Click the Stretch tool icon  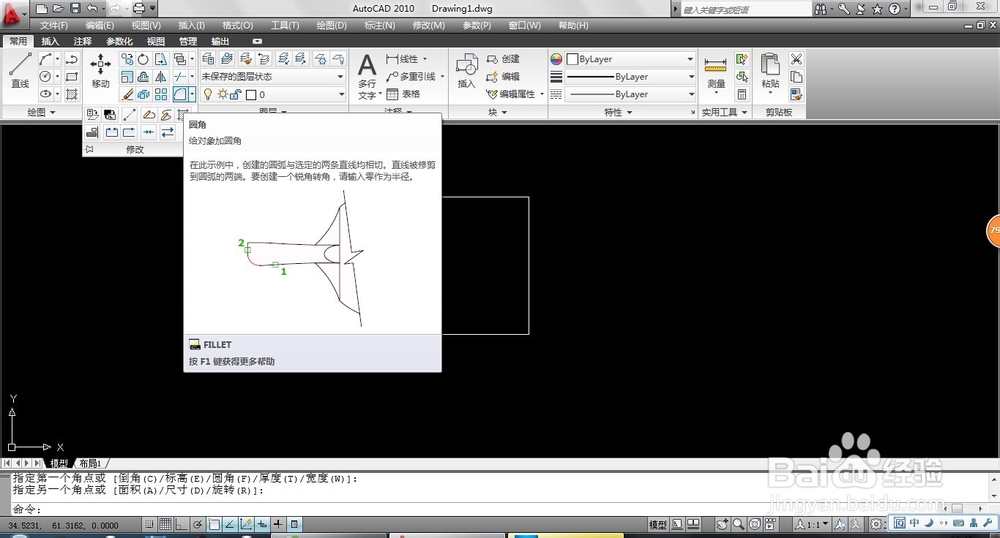161,59
